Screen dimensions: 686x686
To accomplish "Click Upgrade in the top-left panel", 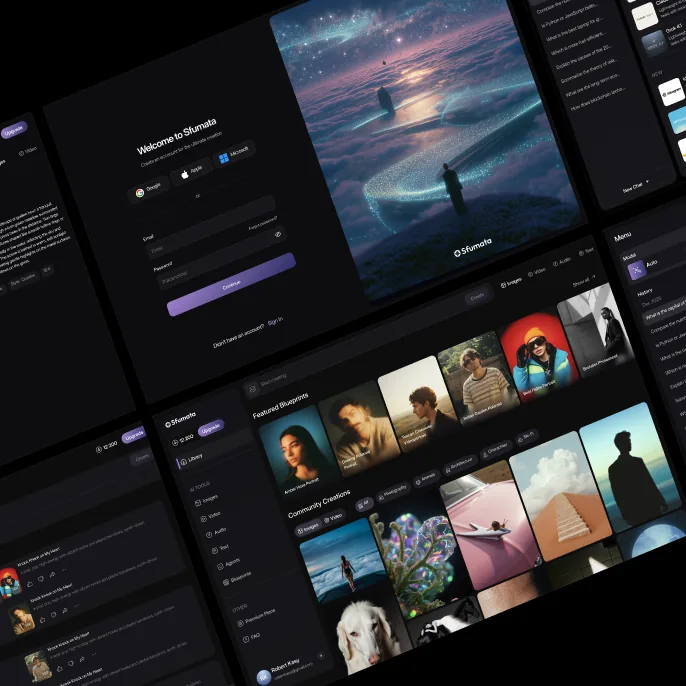I will 14,130.
